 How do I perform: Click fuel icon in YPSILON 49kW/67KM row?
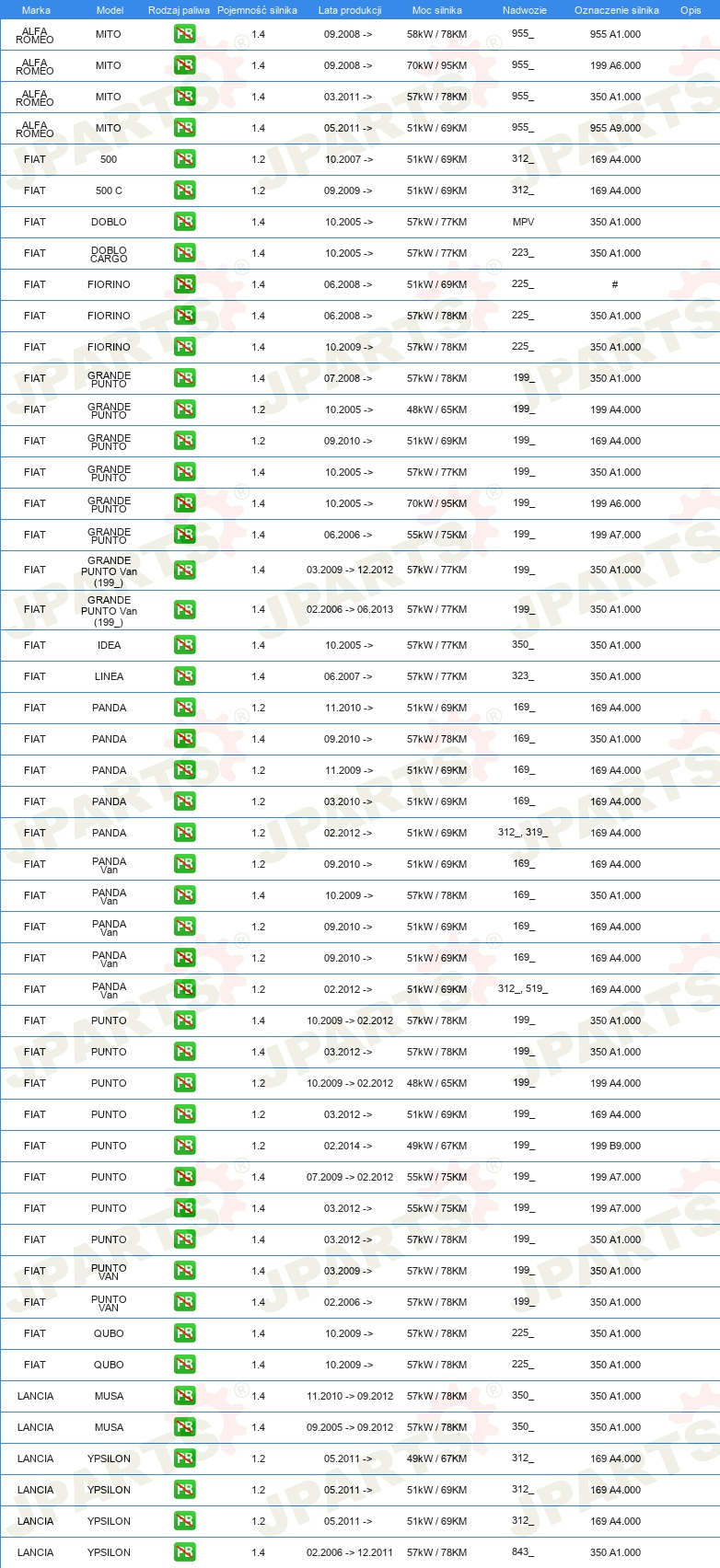tap(184, 1458)
